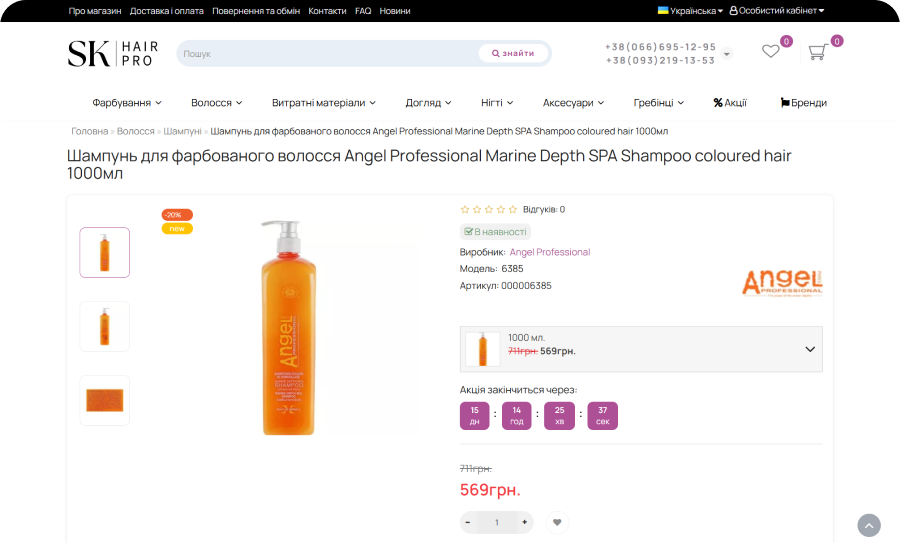
Task: Click the 15 дн countdown box
Action: (x=475, y=416)
